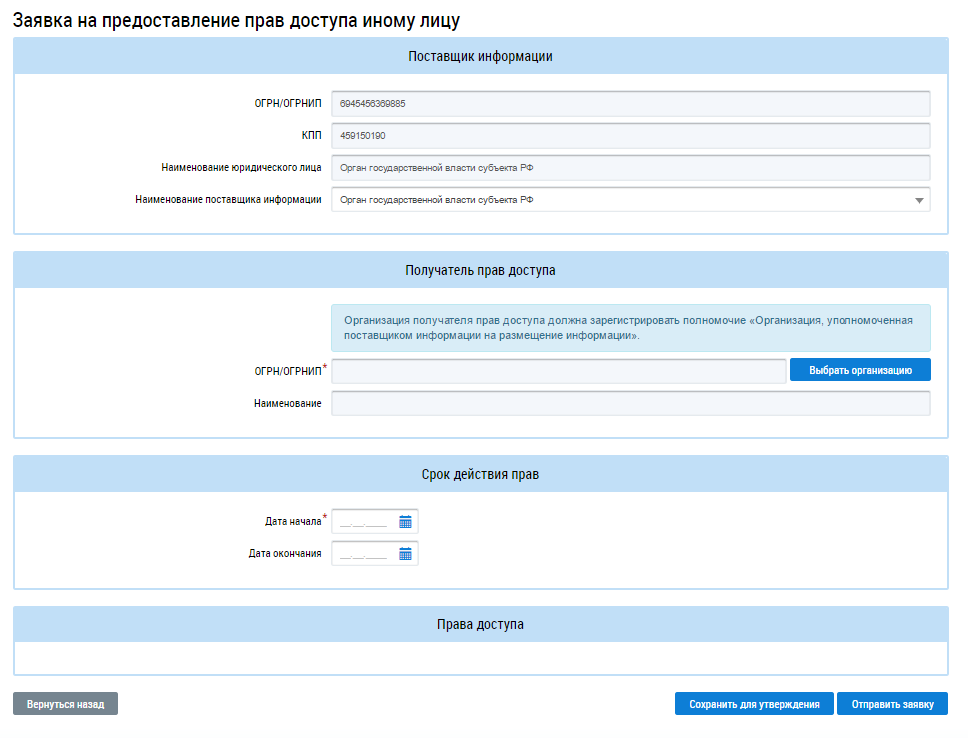Focus the Дата окончания date input

point(364,553)
